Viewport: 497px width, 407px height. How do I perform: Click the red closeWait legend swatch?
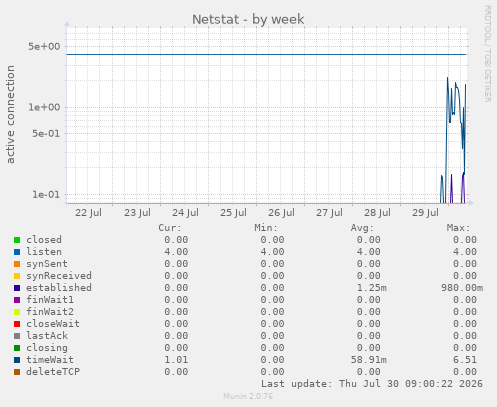tap(17, 324)
